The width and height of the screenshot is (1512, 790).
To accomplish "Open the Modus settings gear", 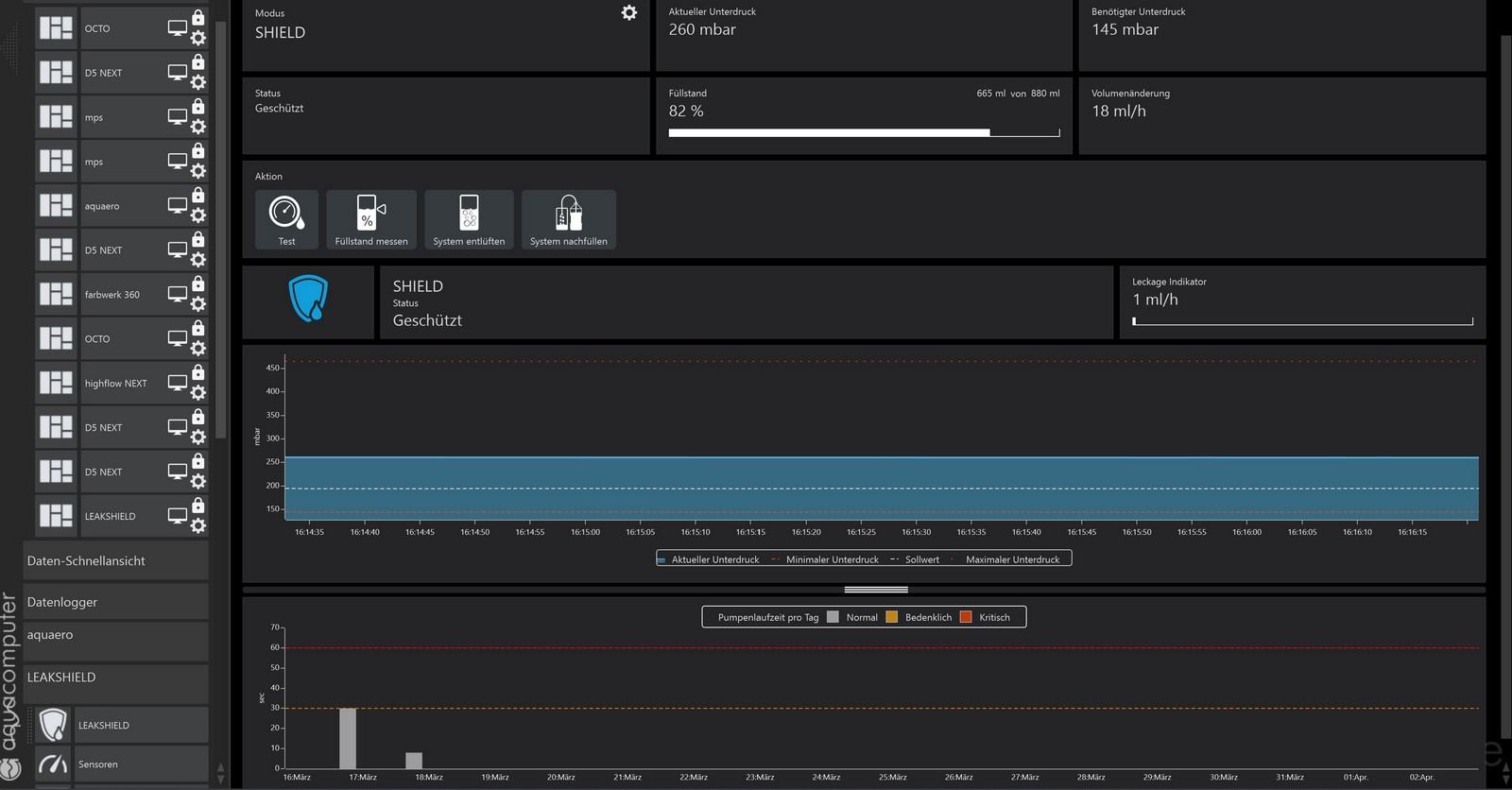I will point(629,13).
